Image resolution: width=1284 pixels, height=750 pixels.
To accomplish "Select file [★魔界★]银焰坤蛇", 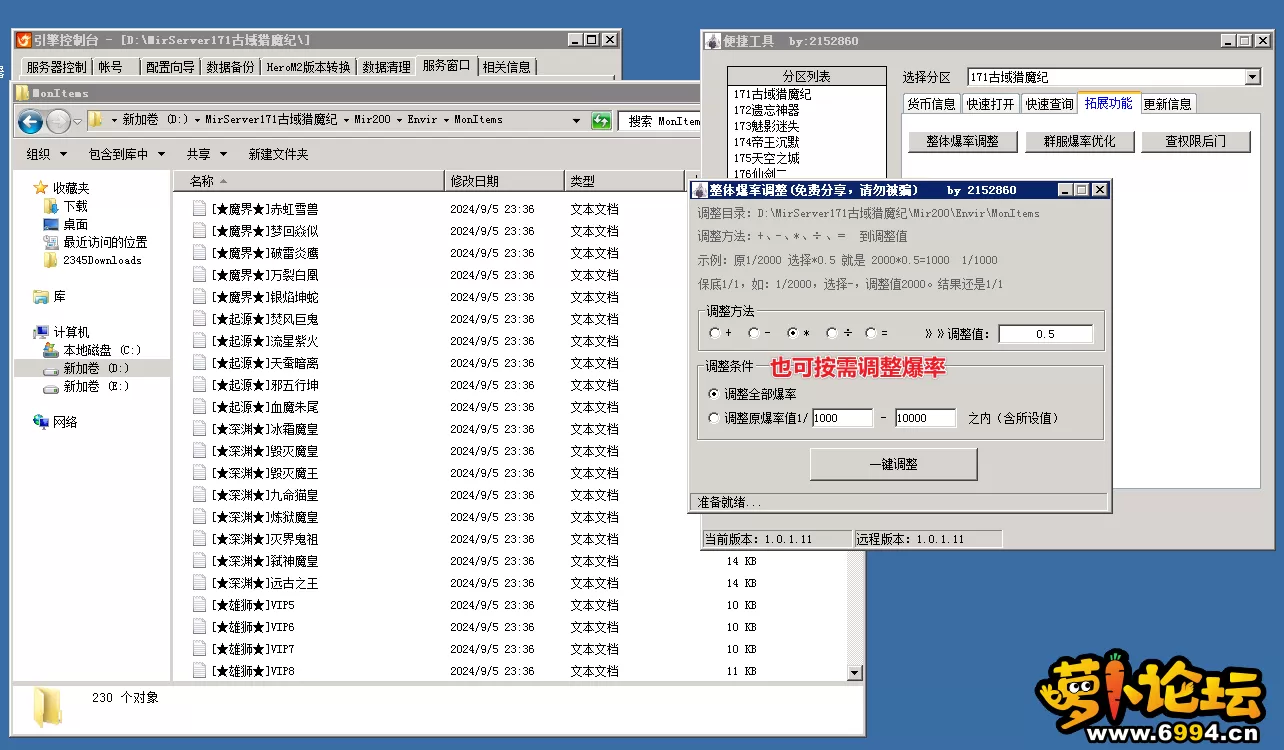I will pos(265,297).
